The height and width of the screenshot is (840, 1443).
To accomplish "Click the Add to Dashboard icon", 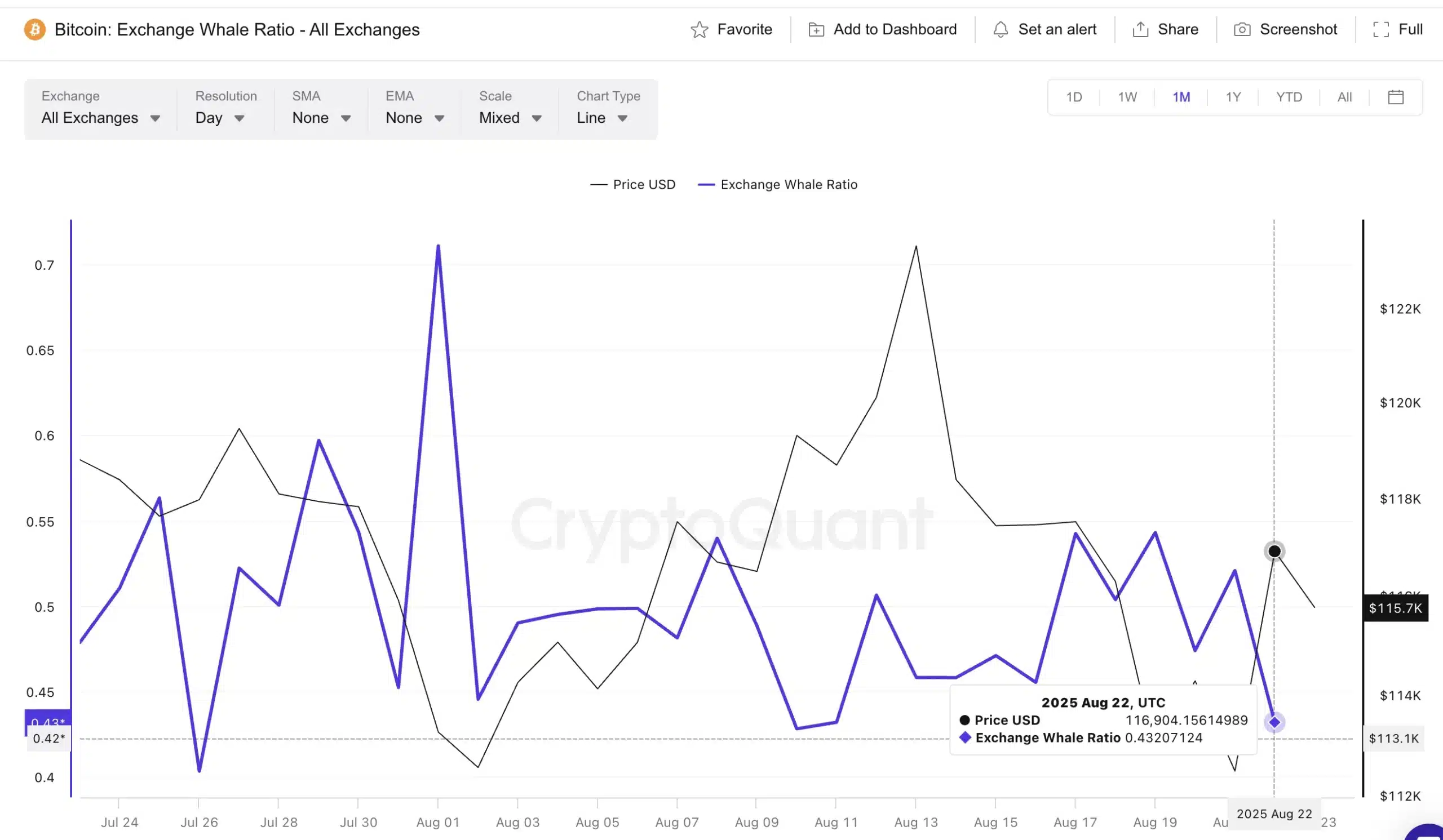I will coord(817,29).
